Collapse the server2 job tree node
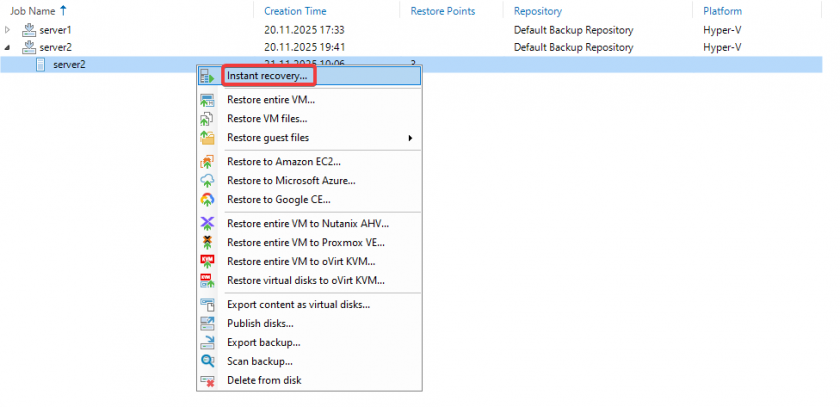 tap(8, 47)
